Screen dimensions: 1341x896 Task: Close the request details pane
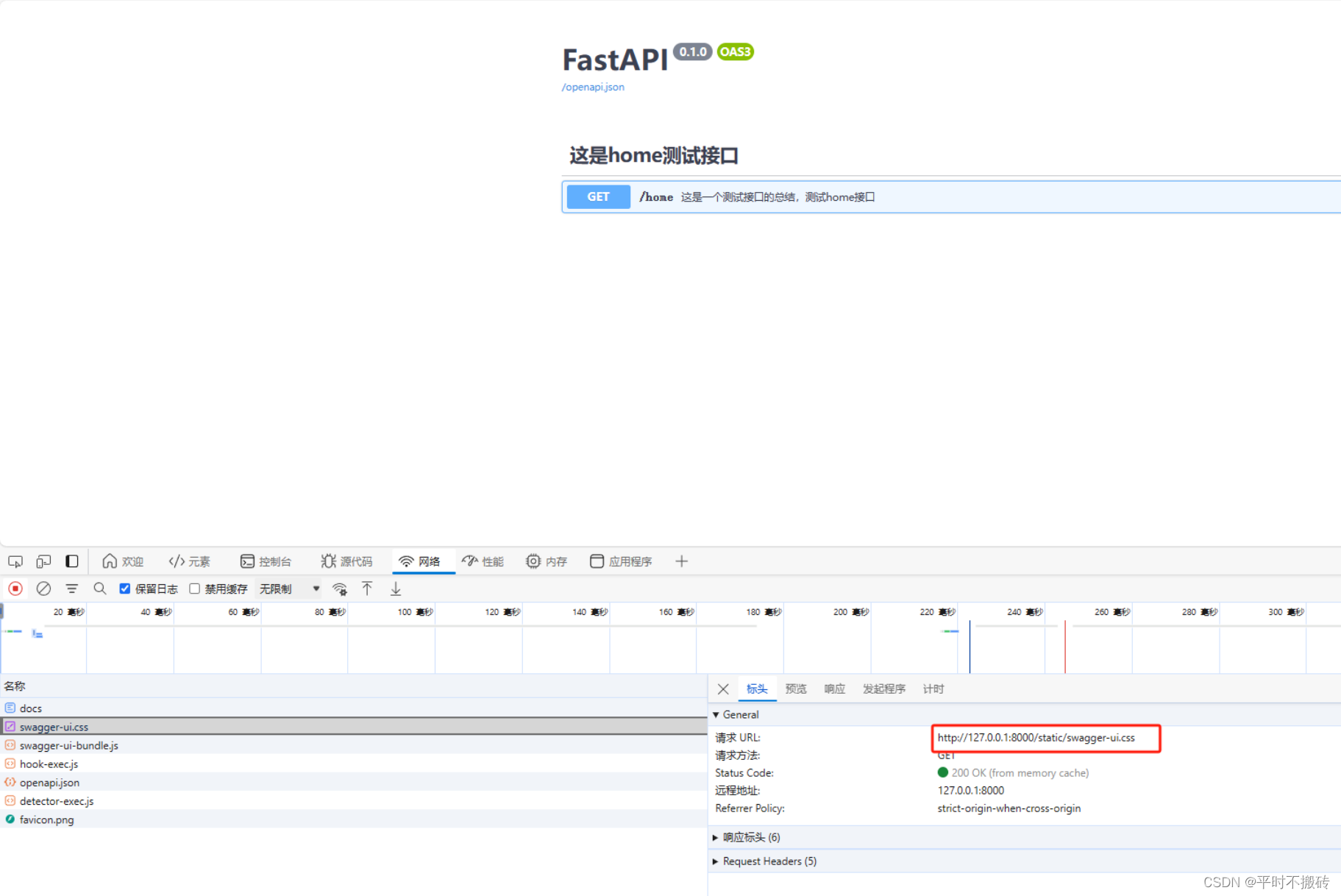point(722,689)
